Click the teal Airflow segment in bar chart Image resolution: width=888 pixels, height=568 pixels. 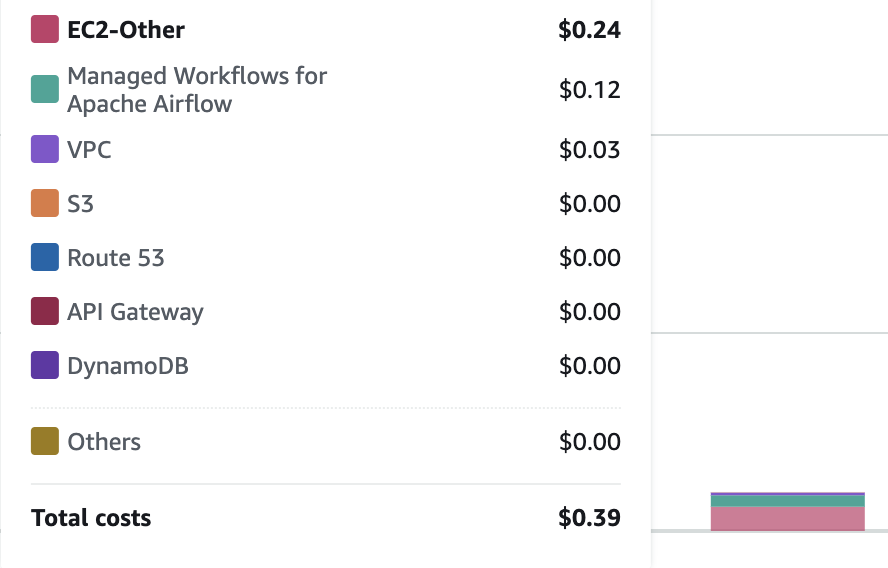787,501
